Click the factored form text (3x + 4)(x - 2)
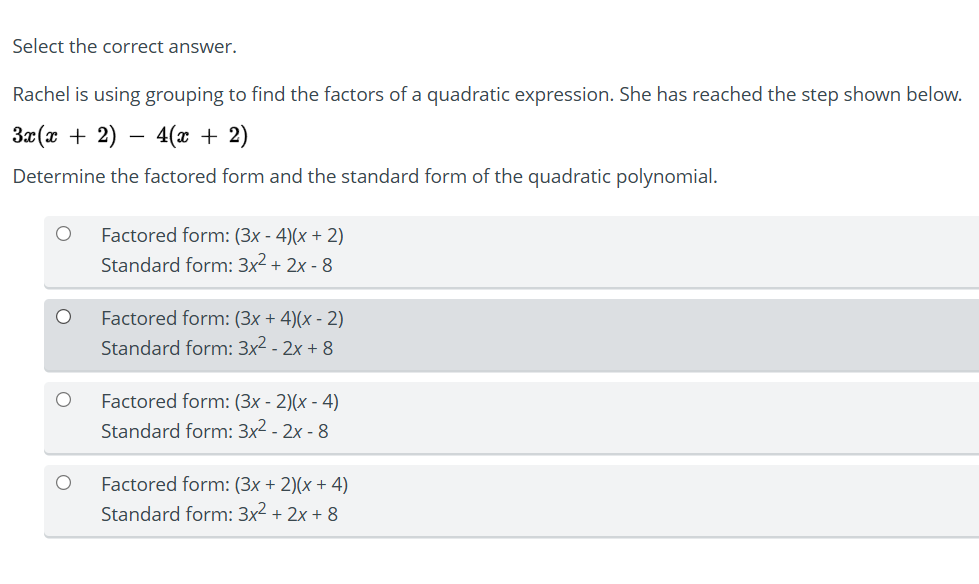Image resolution: width=979 pixels, height=584 pixels. [x=221, y=317]
